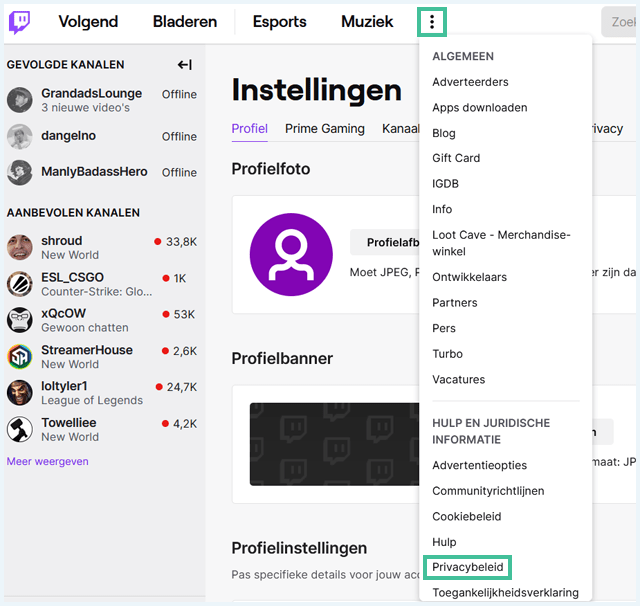Select Adverteerders in the menu
Viewport: 640px width, 606px height.
(x=470, y=82)
